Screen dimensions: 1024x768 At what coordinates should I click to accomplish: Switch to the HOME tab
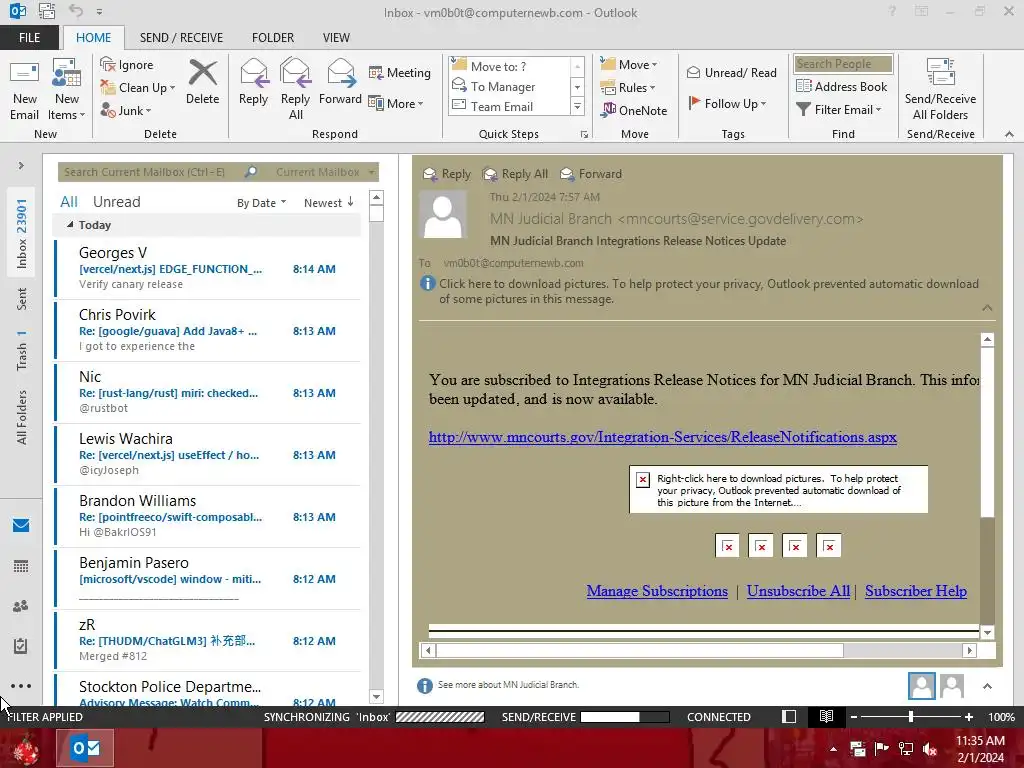coord(93,38)
